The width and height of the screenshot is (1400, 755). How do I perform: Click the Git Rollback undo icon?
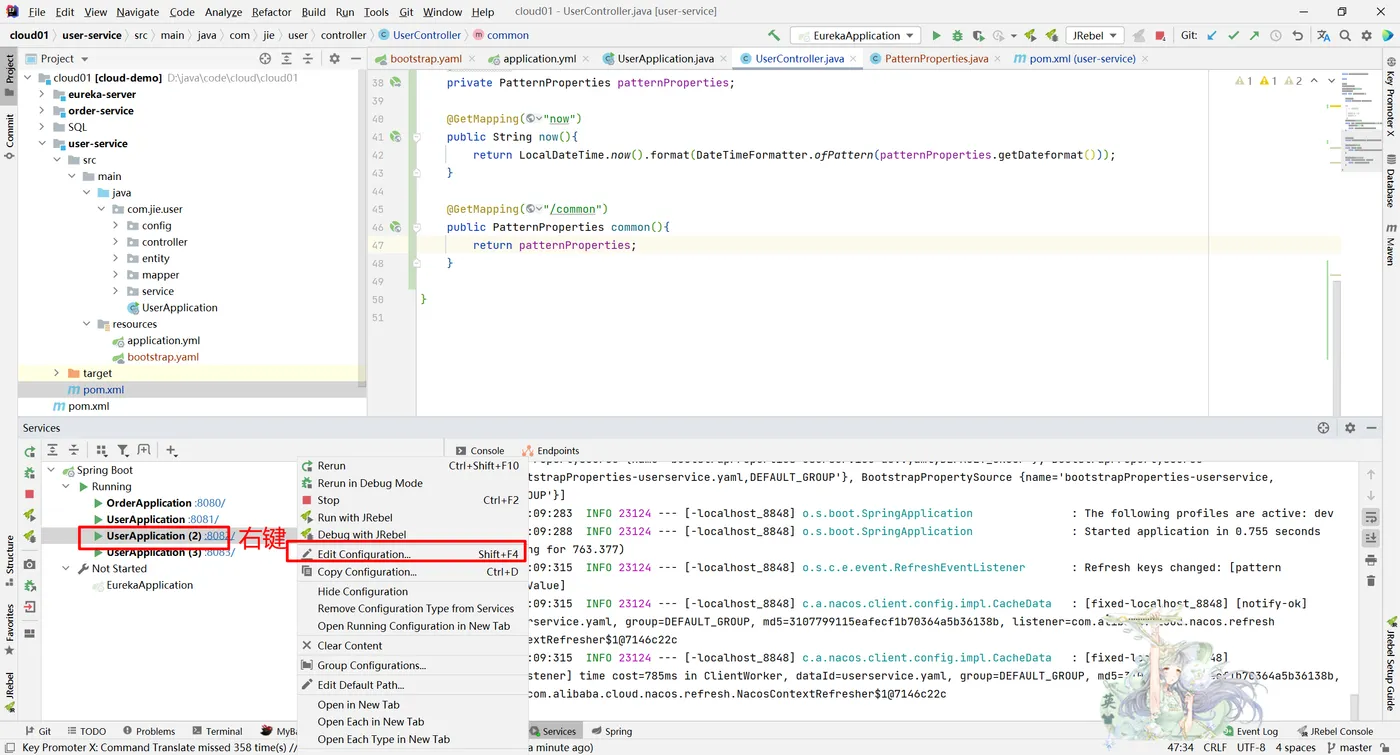tap(1297, 35)
